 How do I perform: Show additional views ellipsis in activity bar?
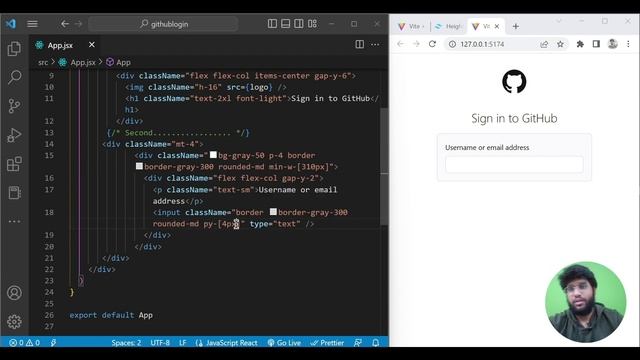(x=14, y=221)
